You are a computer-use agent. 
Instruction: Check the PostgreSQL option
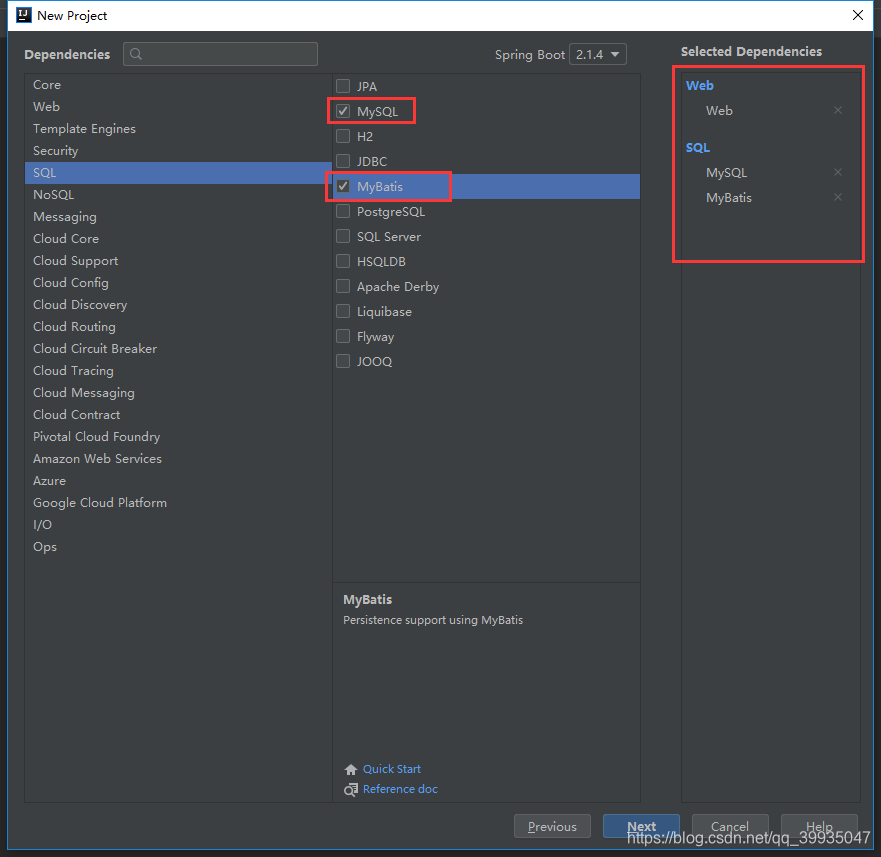[343, 211]
